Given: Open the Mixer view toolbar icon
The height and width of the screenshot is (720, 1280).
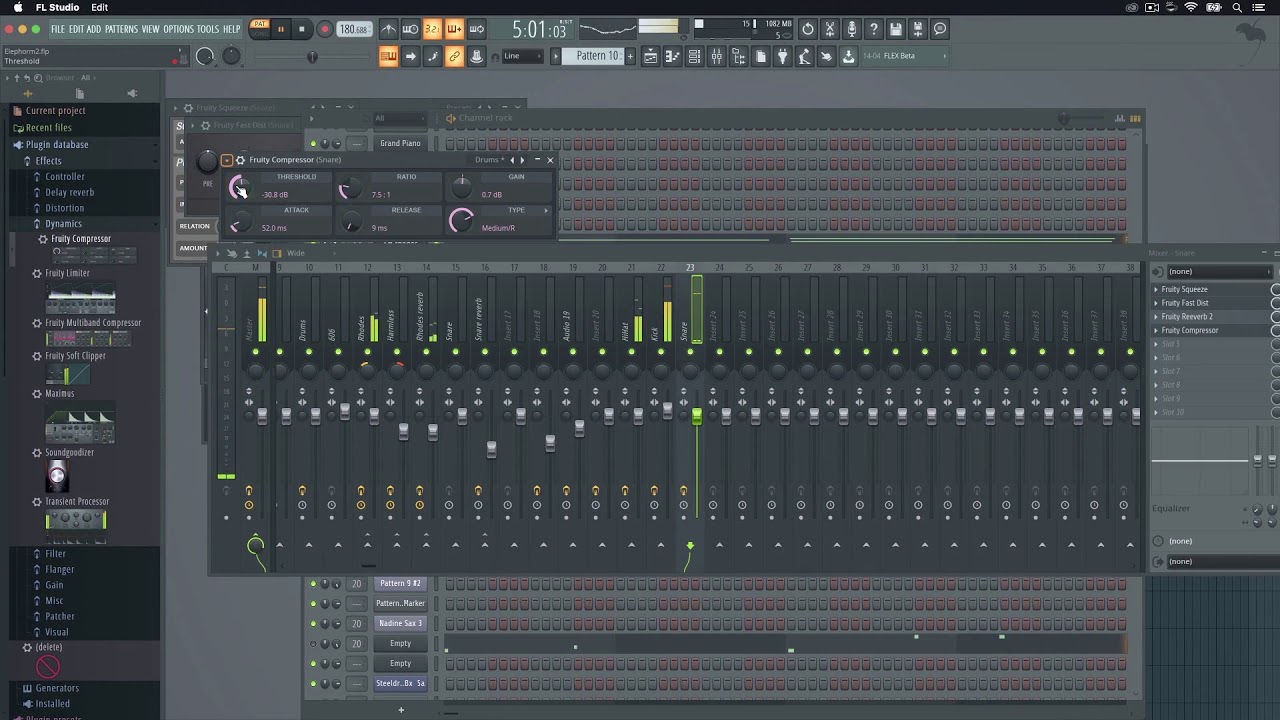Looking at the screenshot, I should 716,56.
